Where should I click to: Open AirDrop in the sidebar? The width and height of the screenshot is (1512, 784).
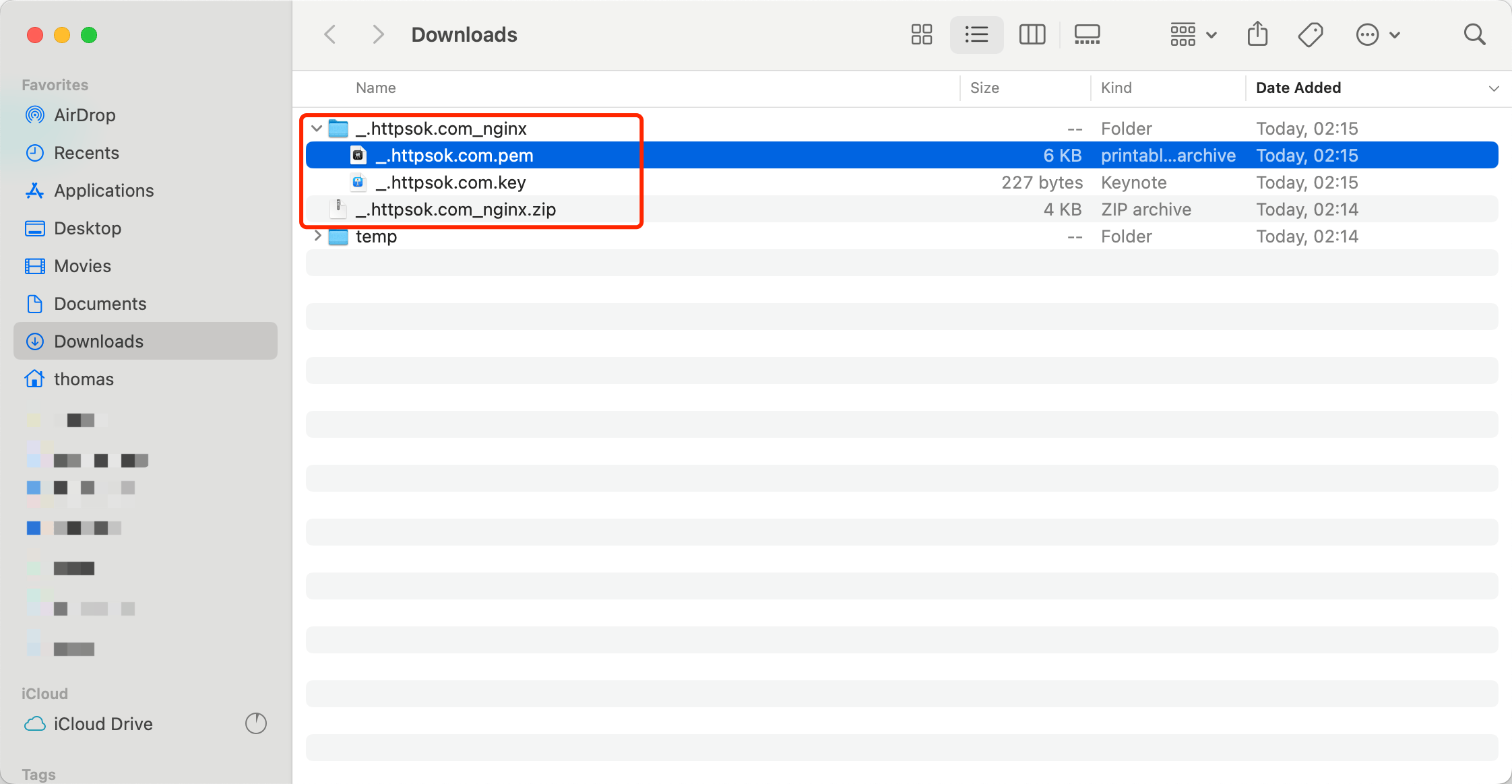point(84,115)
